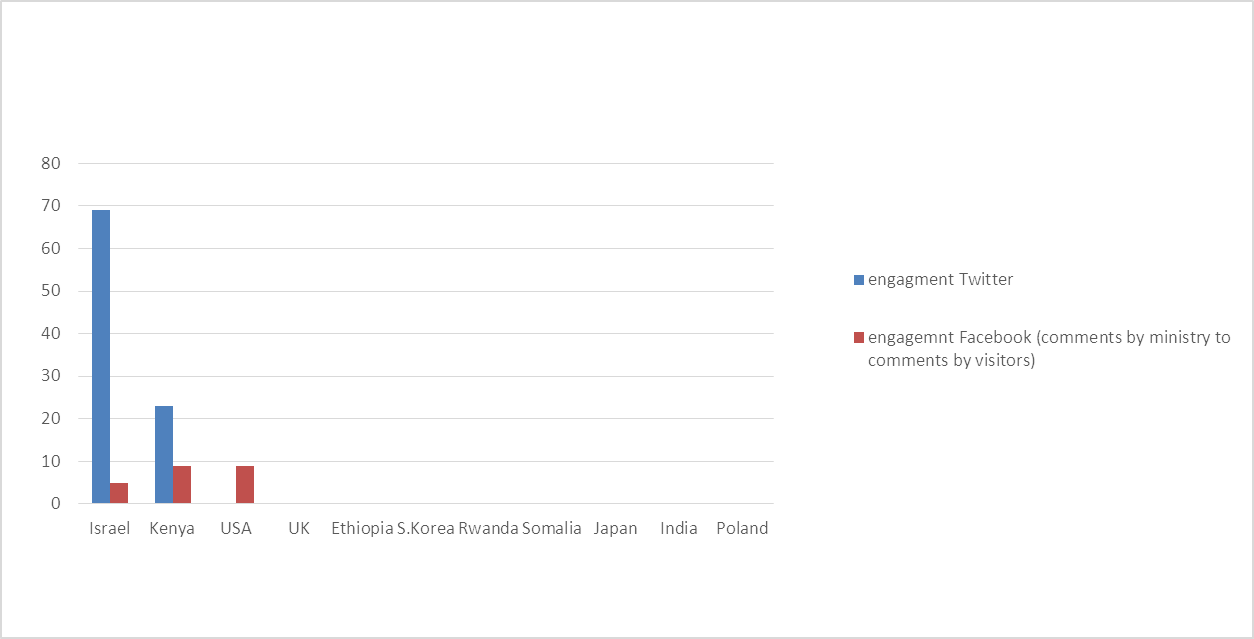
Task: Select the 'engagment Twitter' legend label
Action: (x=940, y=280)
